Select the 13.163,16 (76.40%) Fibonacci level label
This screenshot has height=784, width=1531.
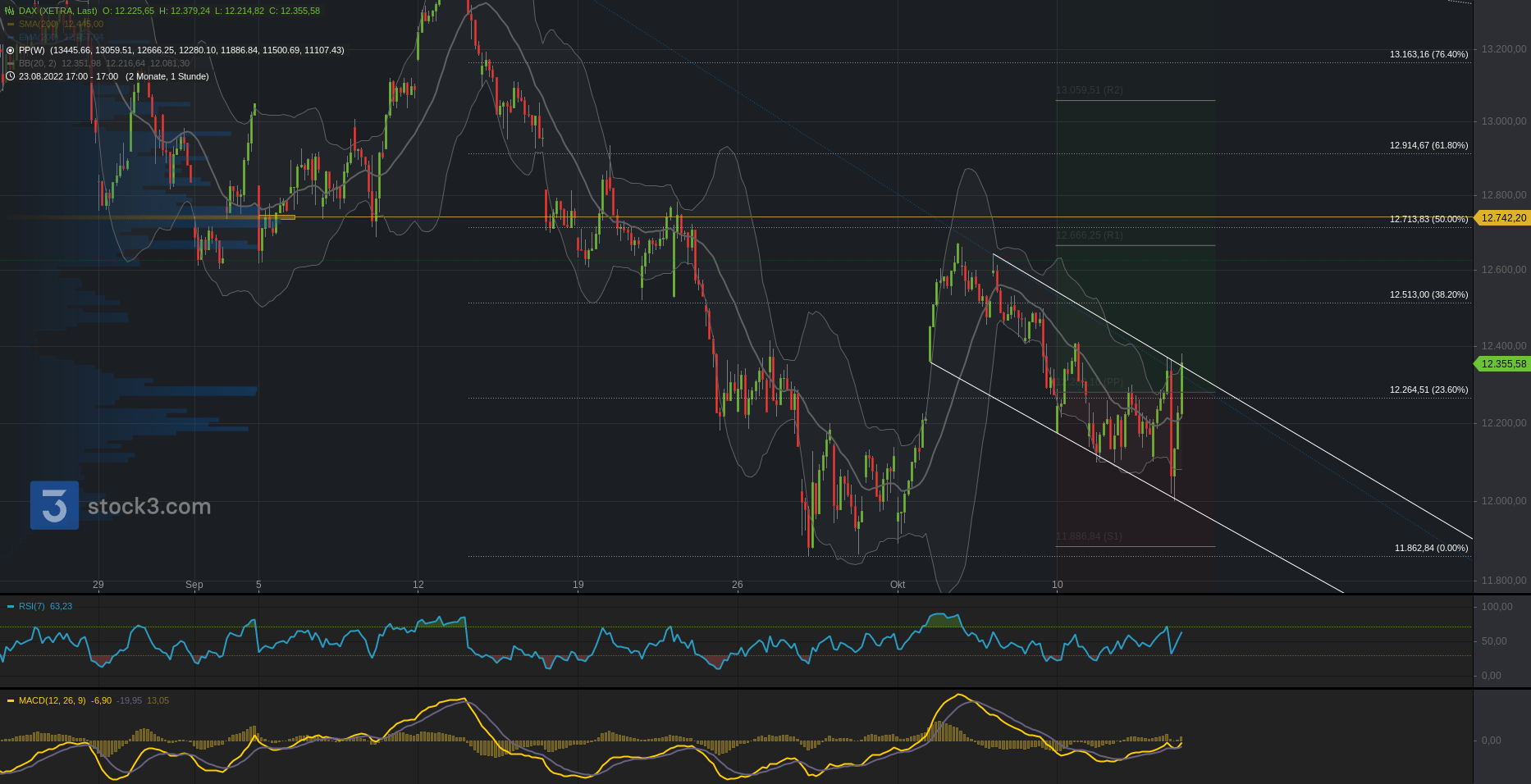tap(1428, 54)
